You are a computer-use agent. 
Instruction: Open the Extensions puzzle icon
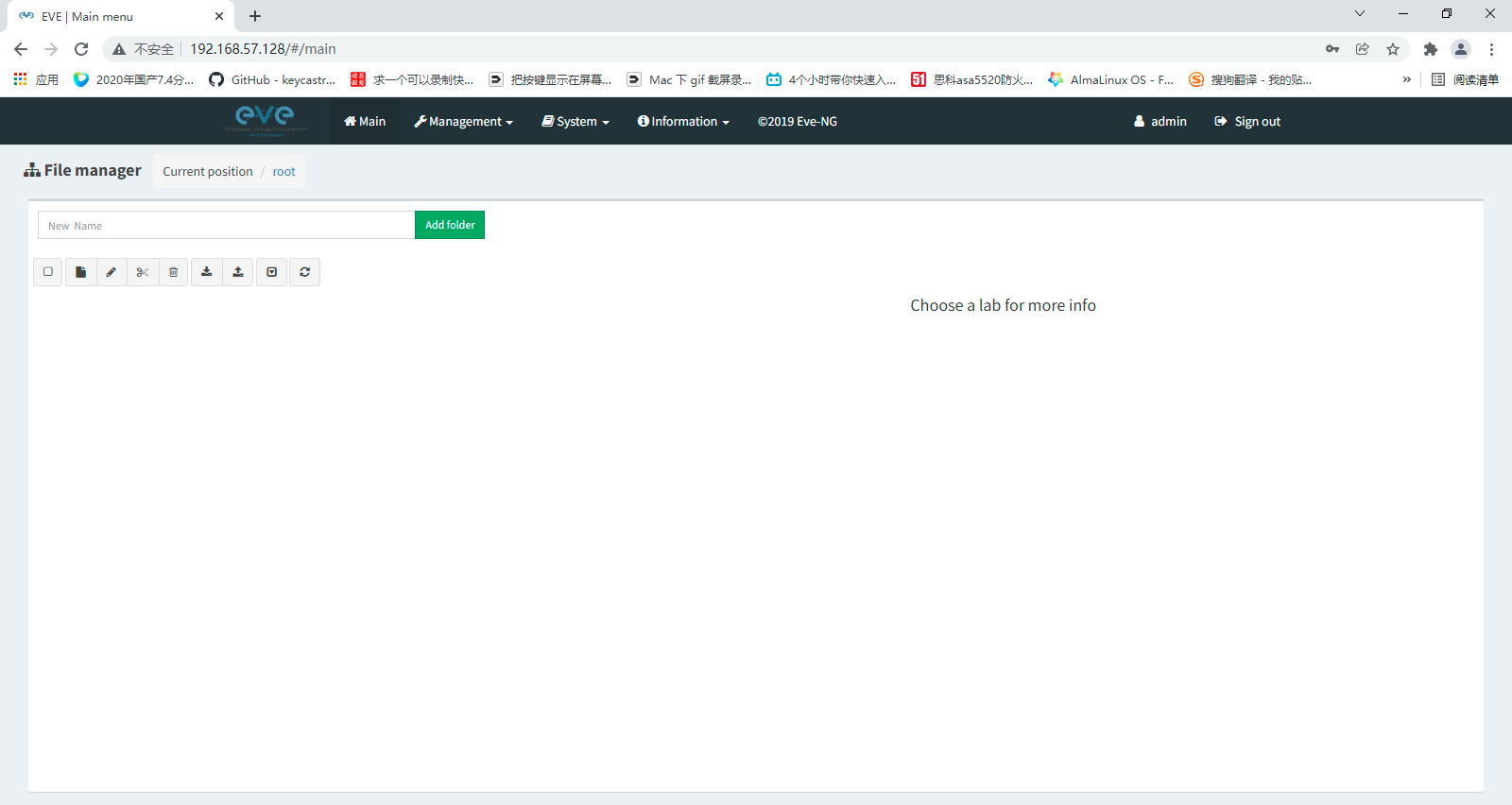[x=1431, y=49]
